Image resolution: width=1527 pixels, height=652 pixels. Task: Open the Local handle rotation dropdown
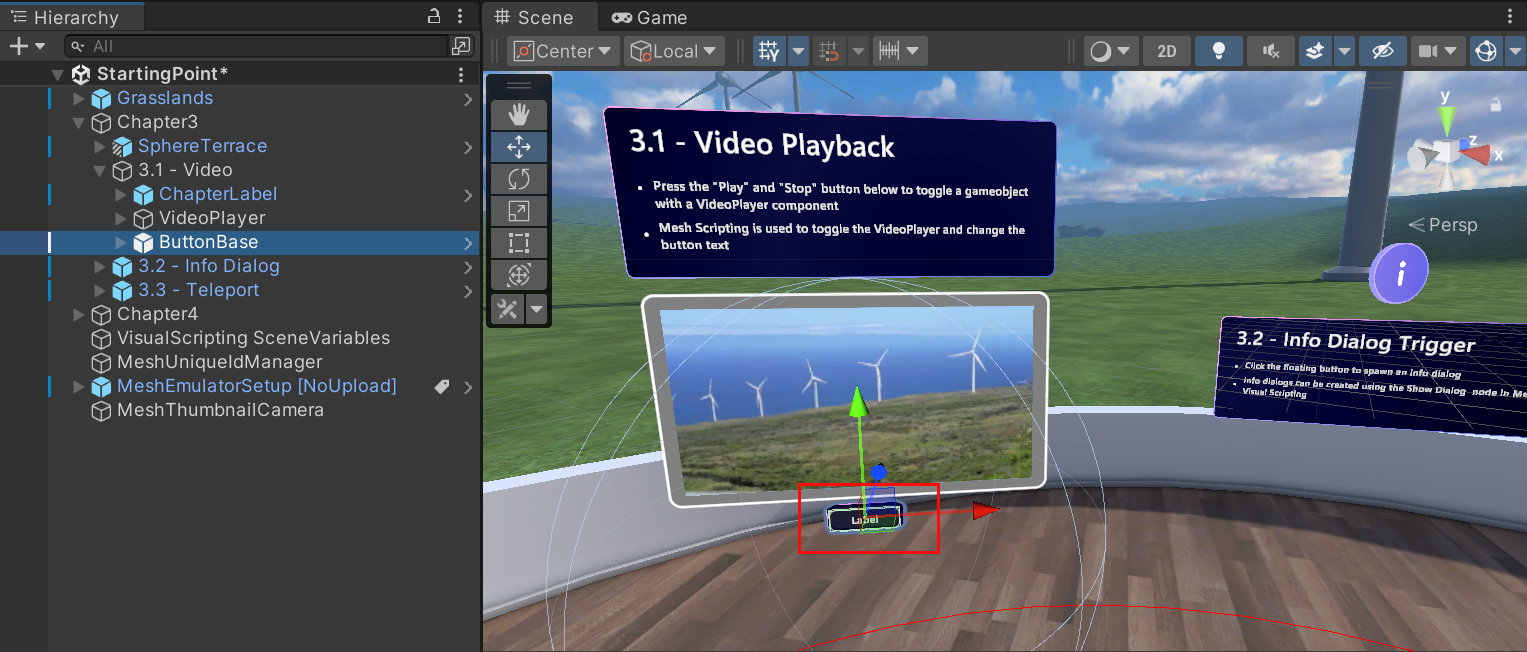pos(674,51)
